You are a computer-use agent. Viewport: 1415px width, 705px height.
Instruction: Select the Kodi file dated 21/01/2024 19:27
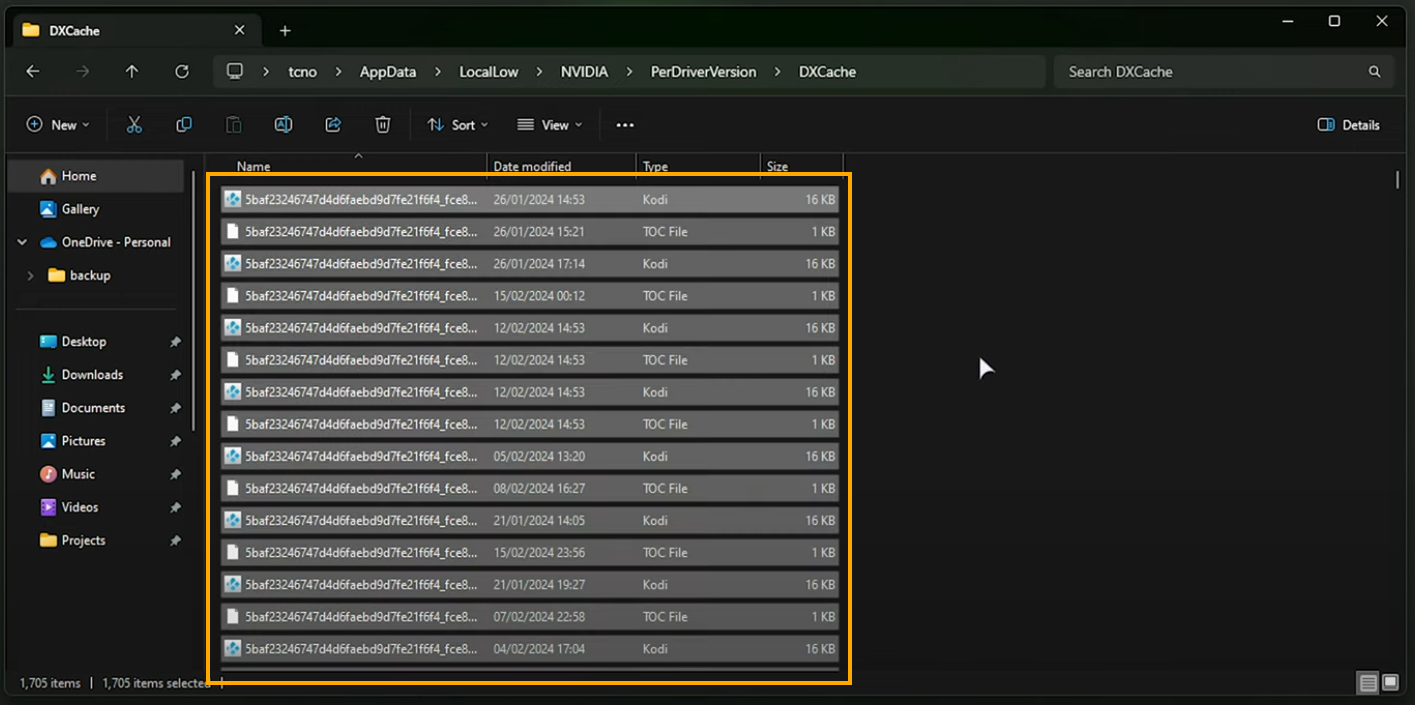coord(530,585)
